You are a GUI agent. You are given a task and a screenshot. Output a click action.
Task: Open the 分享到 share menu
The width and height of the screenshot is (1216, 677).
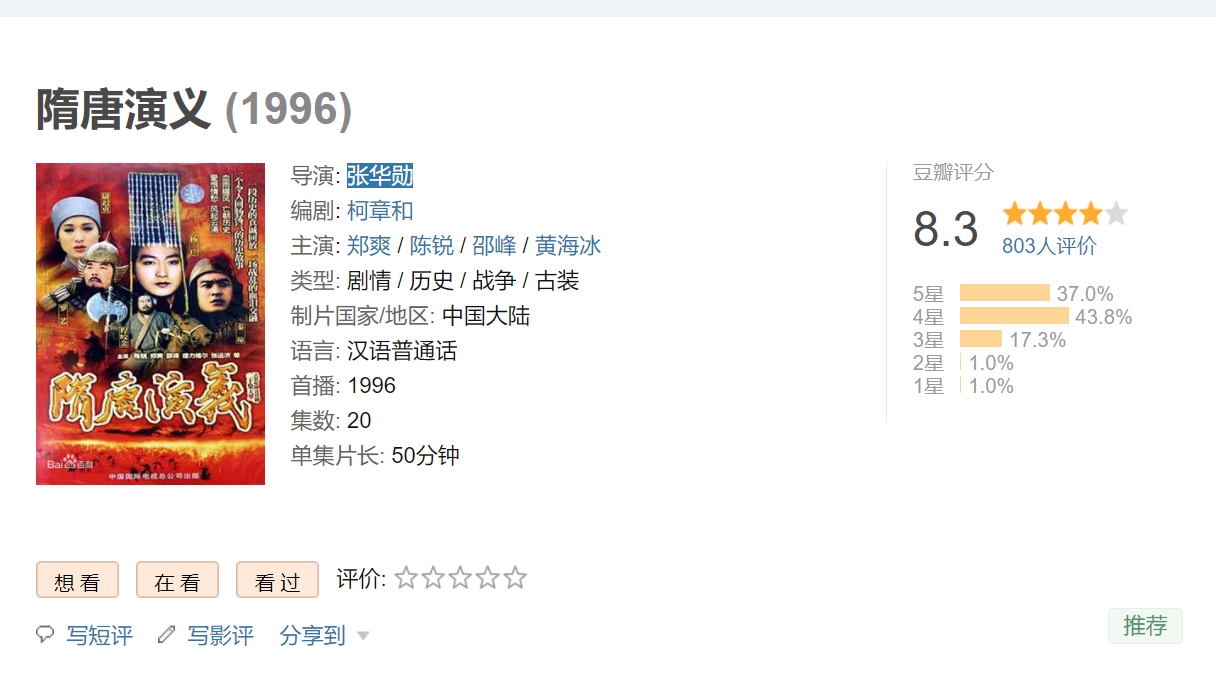pyautogui.click(x=312, y=635)
